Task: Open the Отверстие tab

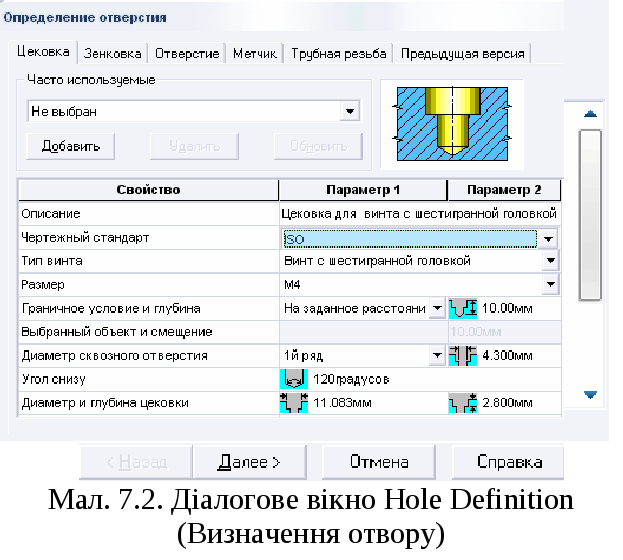Action: coord(187,54)
